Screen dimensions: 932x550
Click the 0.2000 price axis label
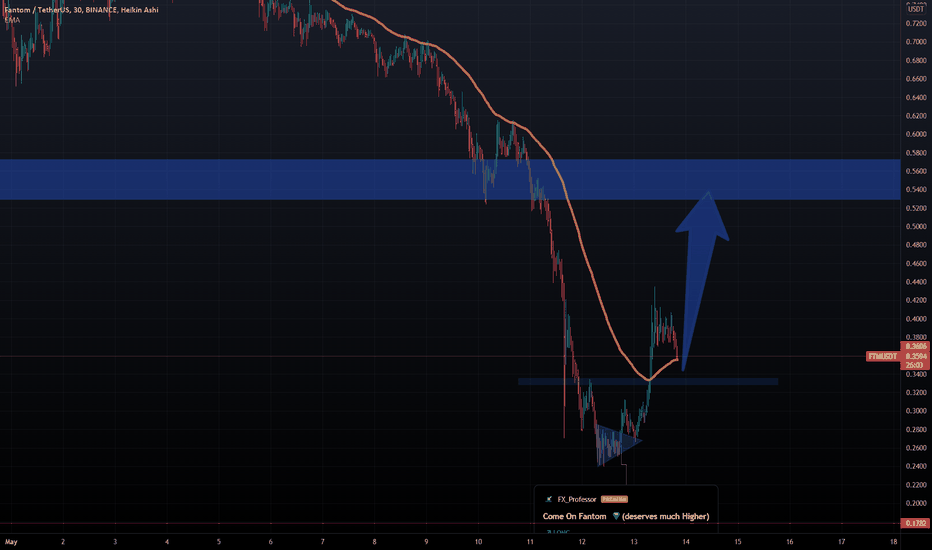point(916,503)
